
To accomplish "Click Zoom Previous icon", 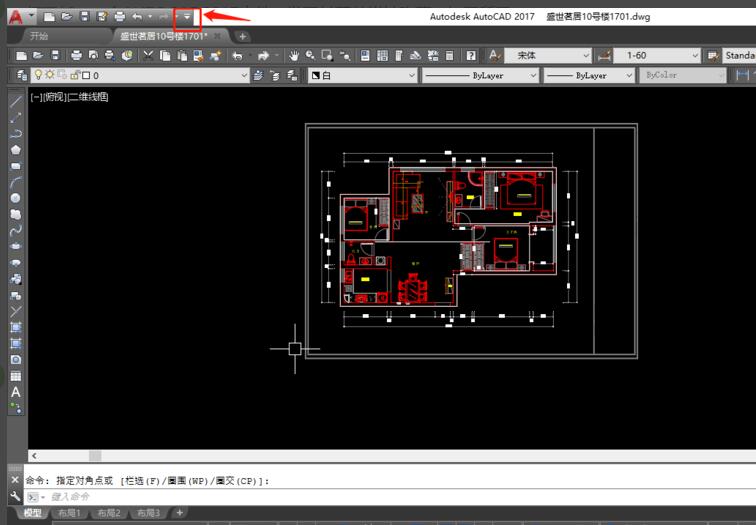I will click(x=345, y=56).
